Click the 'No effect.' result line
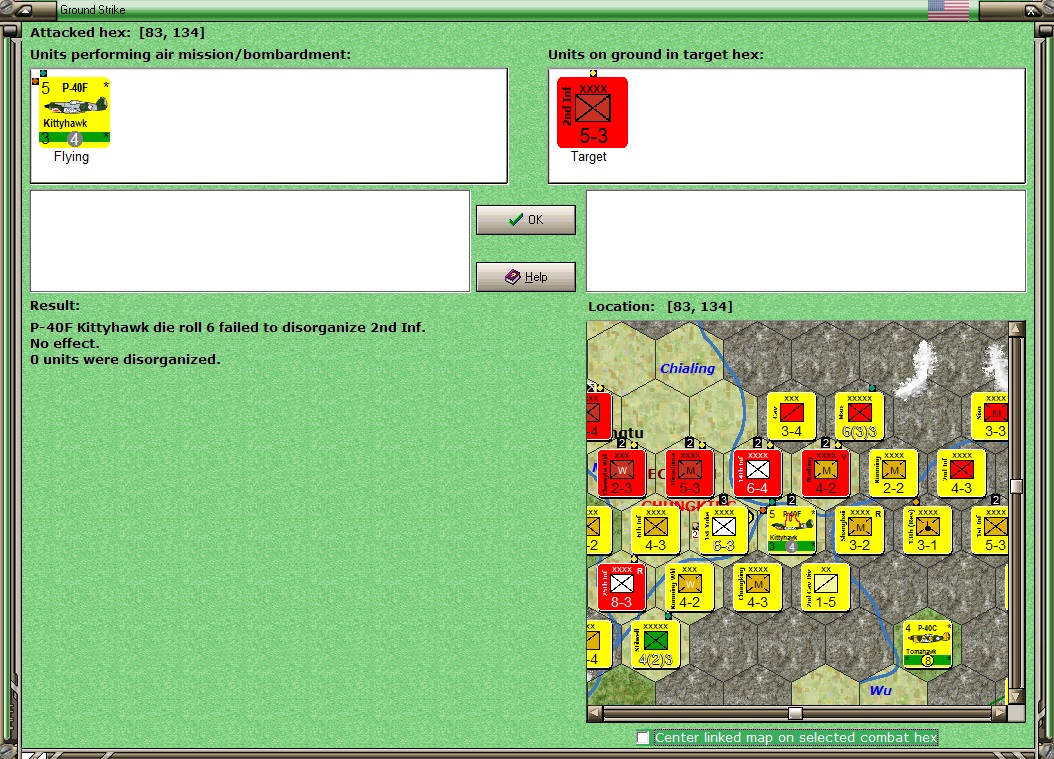The width and height of the screenshot is (1054, 759). coord(65,344)
